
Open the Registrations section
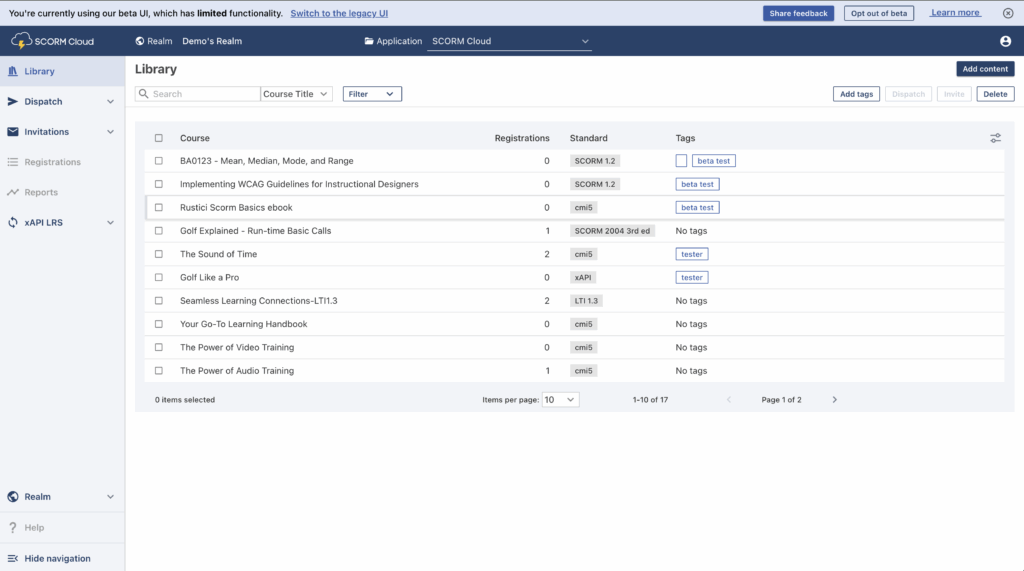[62, 162]
